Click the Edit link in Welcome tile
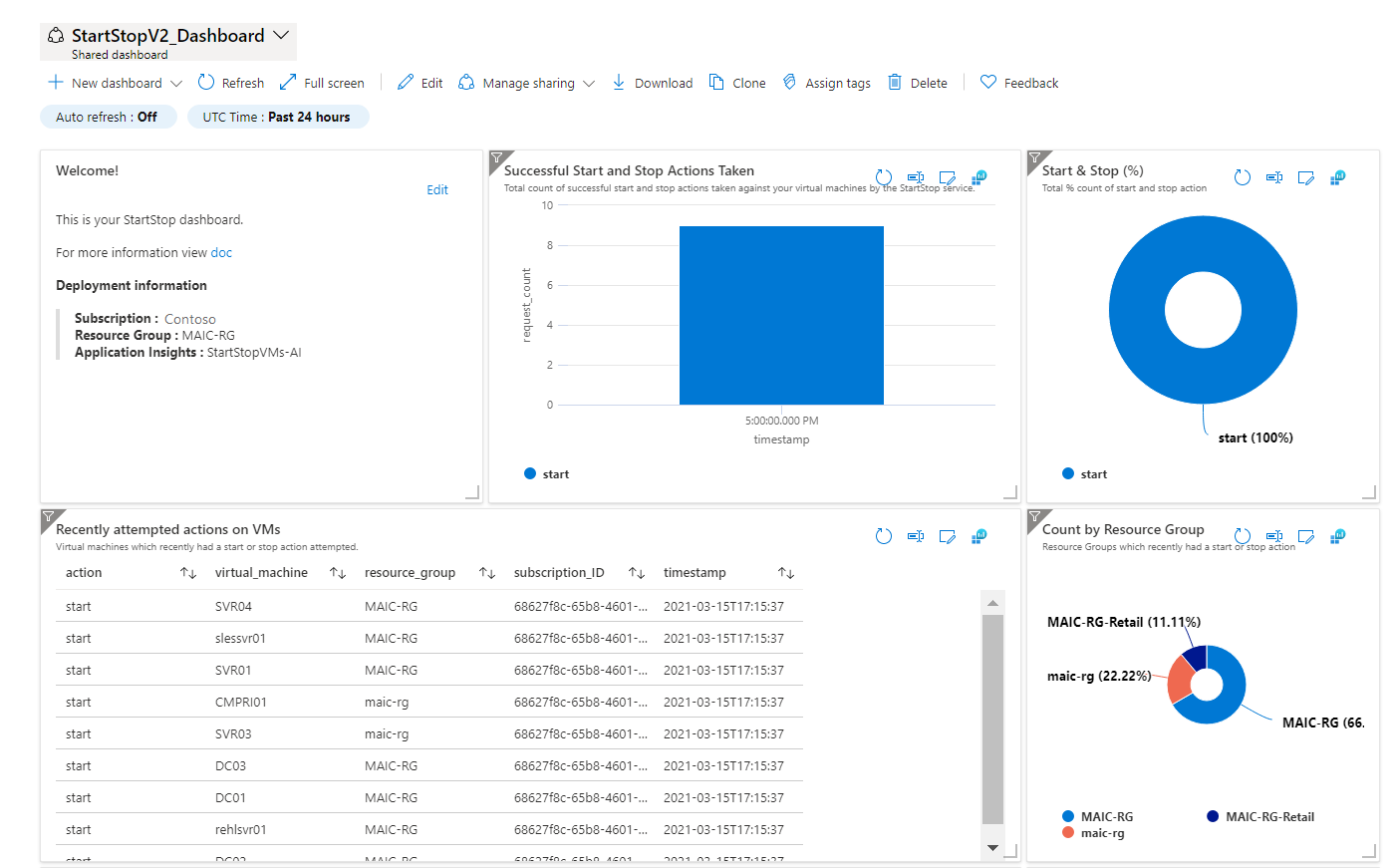Viewport: 1393px width, 868px height. click(437, 190)
